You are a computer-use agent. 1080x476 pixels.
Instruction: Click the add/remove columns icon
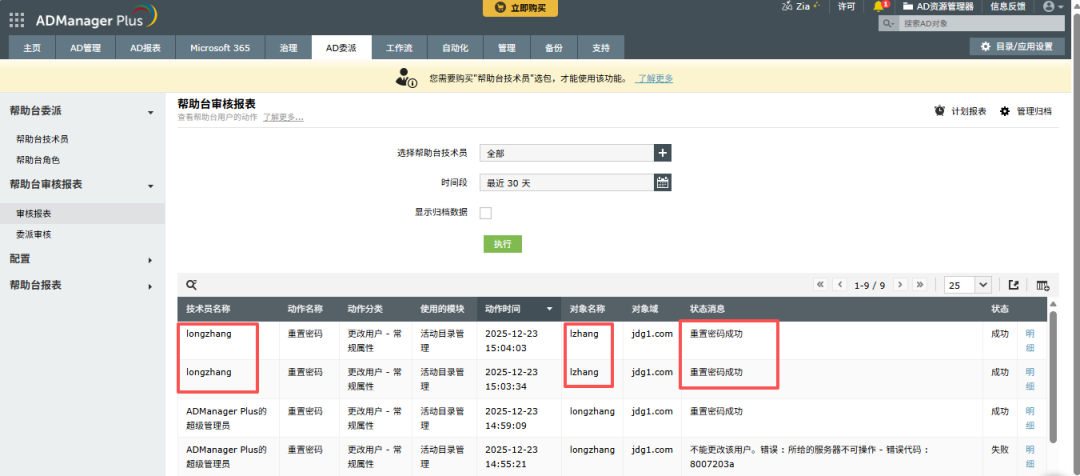1043,285
